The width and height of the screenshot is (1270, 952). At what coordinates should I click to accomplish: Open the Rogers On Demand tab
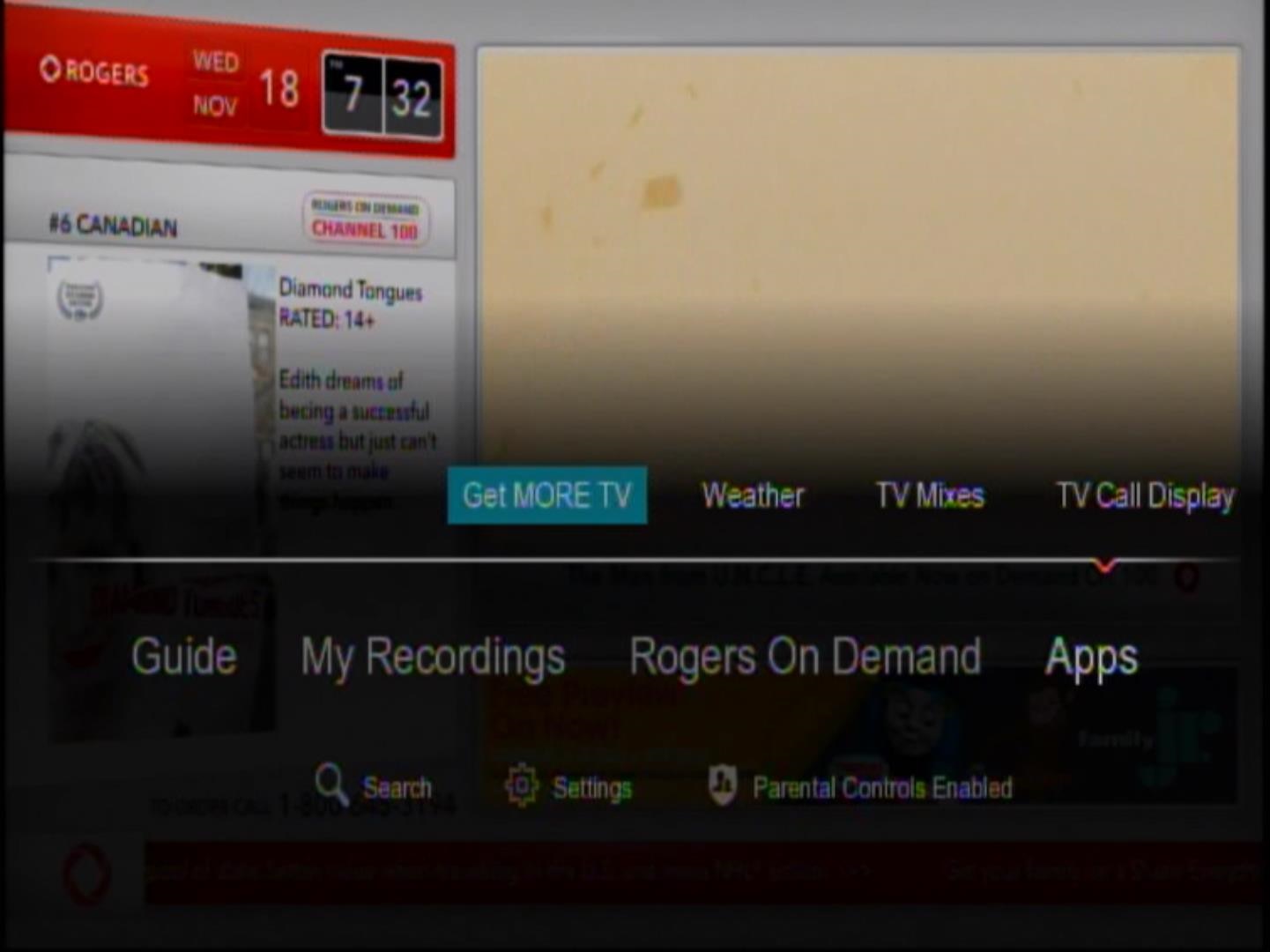[x=805, y=657]
